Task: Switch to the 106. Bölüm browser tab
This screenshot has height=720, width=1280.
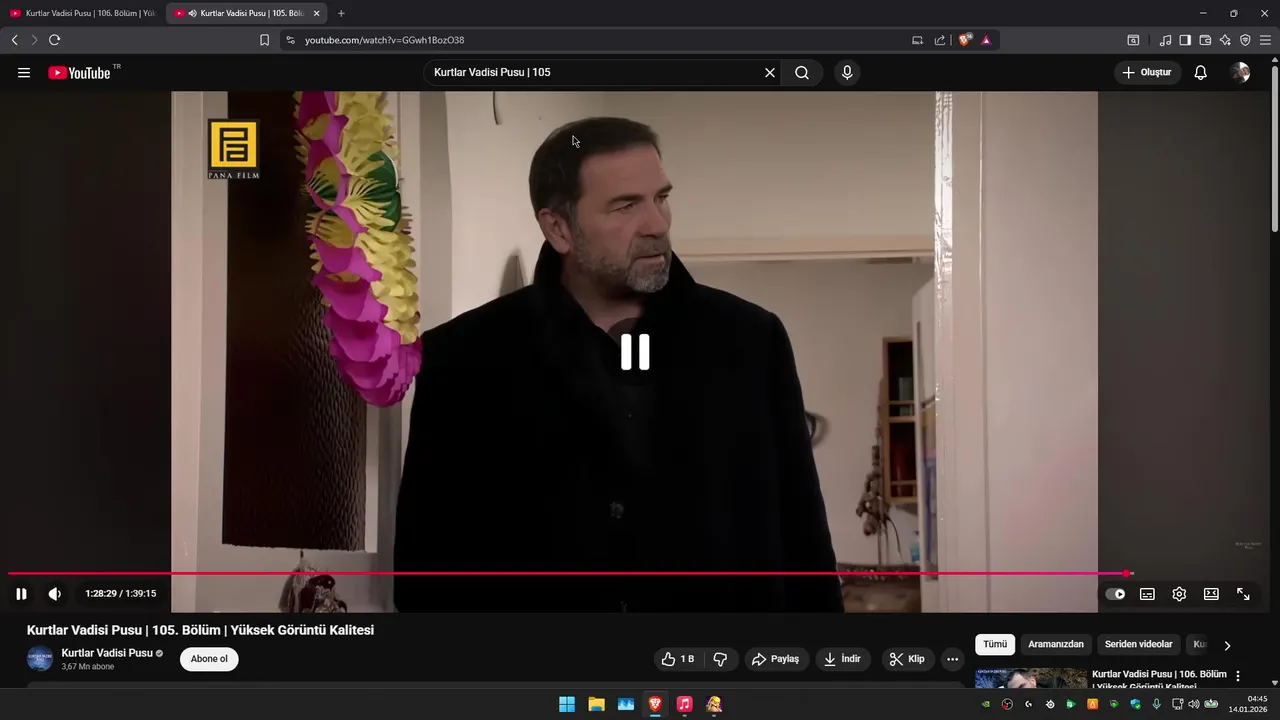Action: [x=82, y=14]
